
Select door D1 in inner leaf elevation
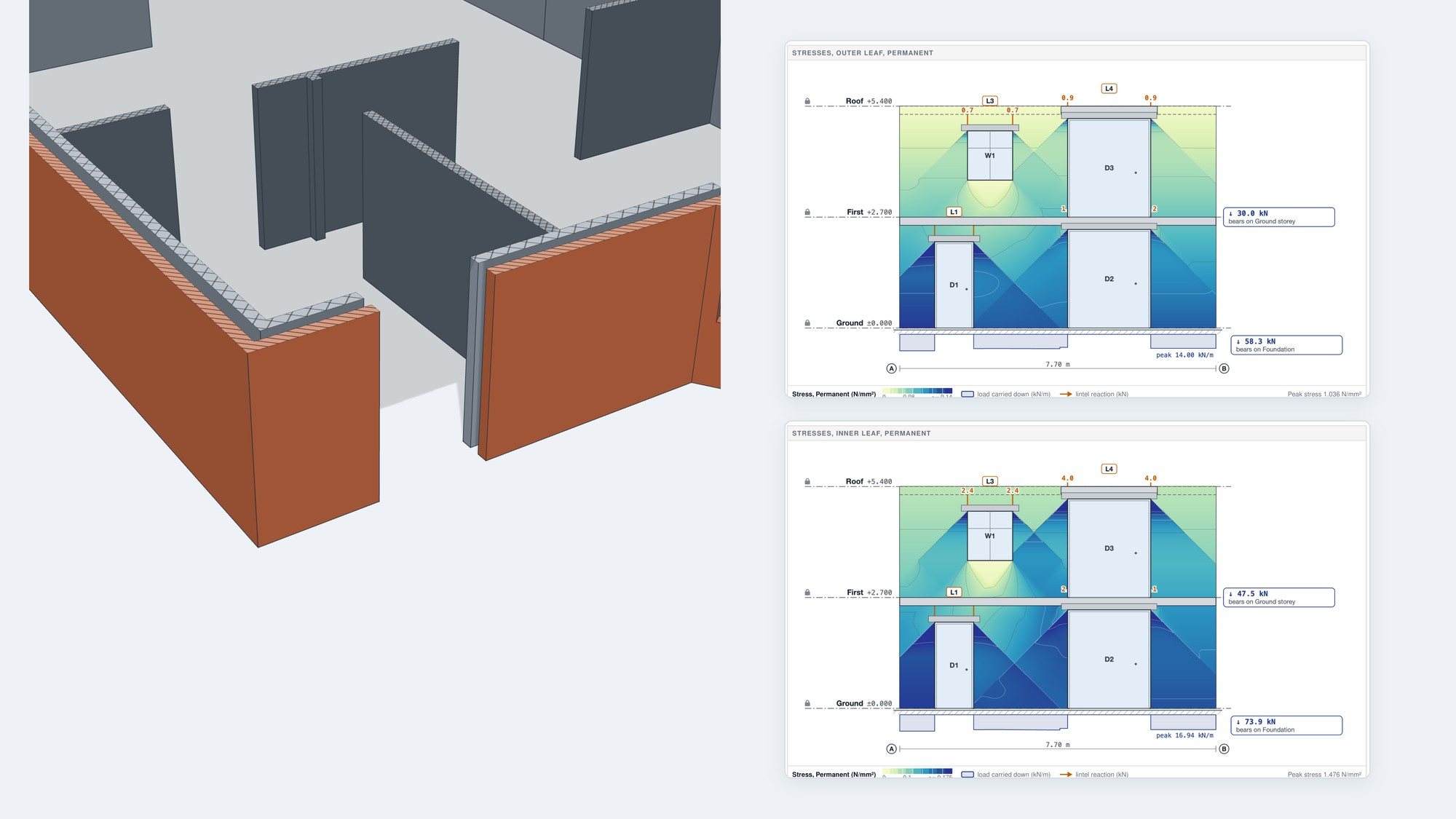coord(954,665)
